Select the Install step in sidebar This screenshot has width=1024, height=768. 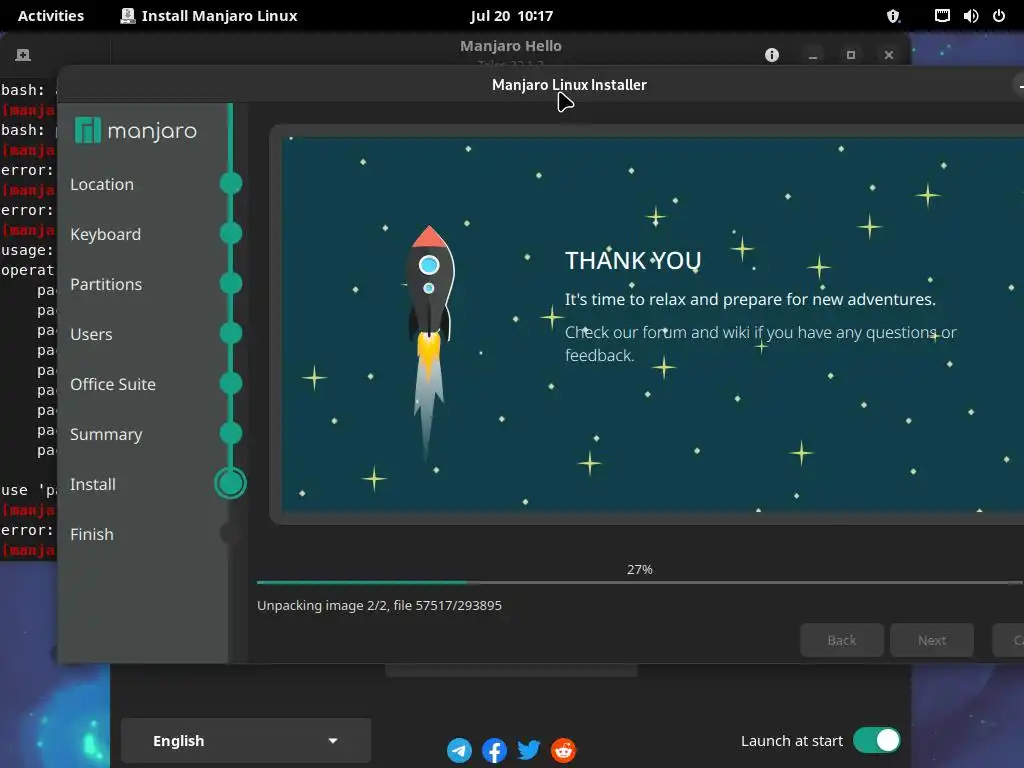[93, 485]
